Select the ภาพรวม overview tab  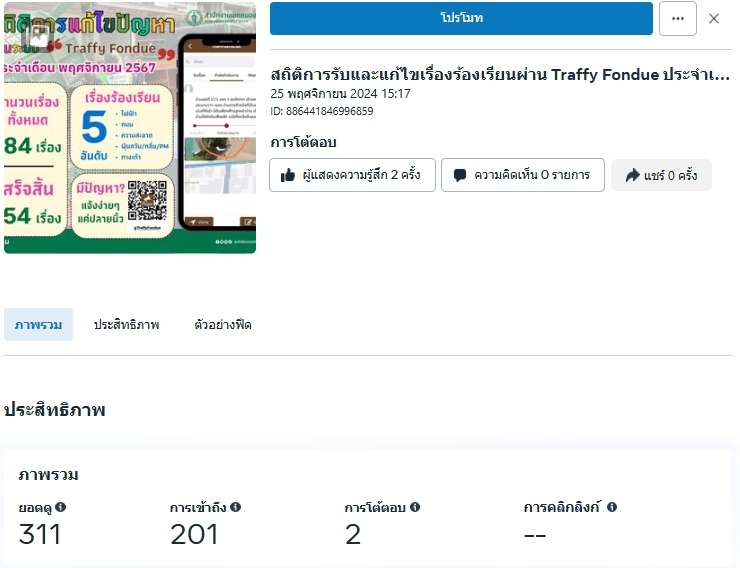[38, 325]
